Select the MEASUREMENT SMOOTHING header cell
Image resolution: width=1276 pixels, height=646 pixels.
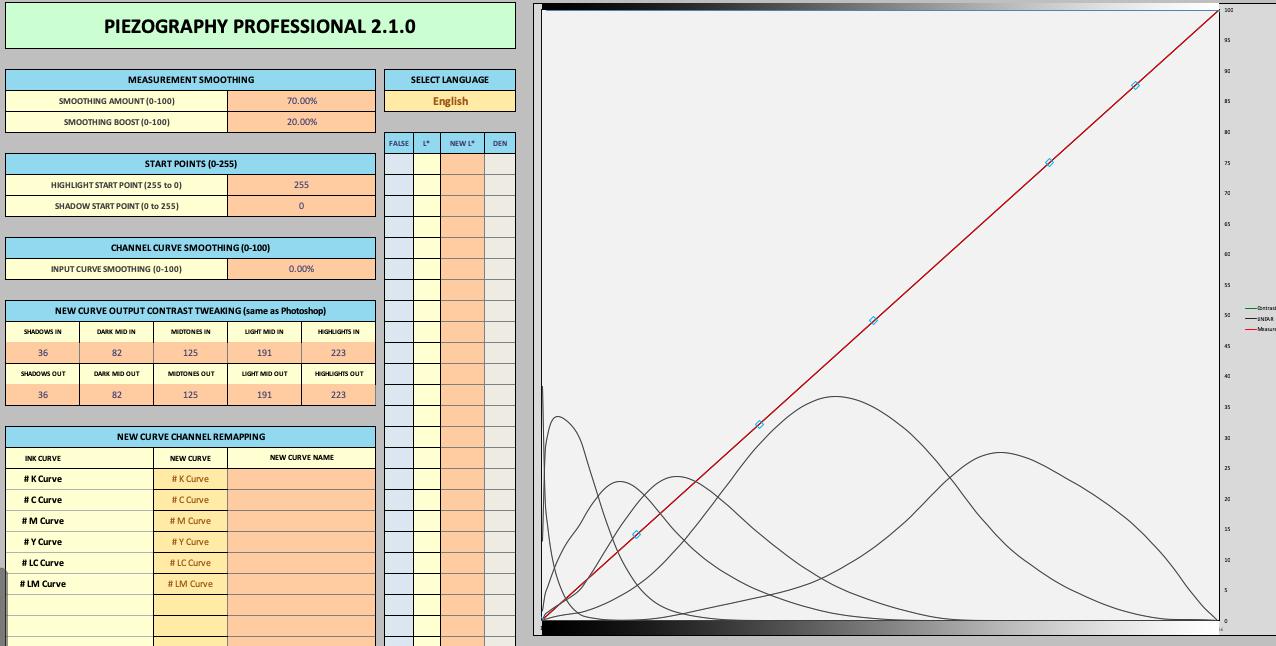[191, 80]
